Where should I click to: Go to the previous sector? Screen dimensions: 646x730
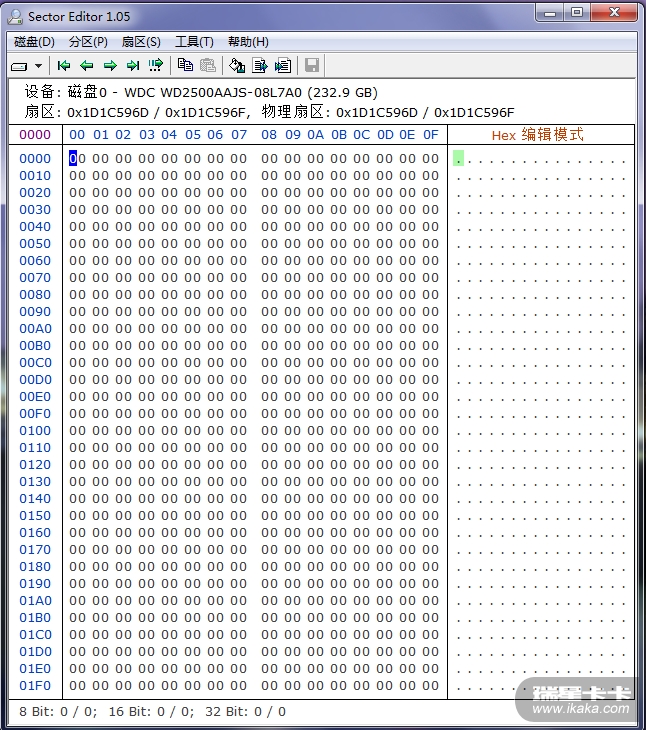(87, 66)
